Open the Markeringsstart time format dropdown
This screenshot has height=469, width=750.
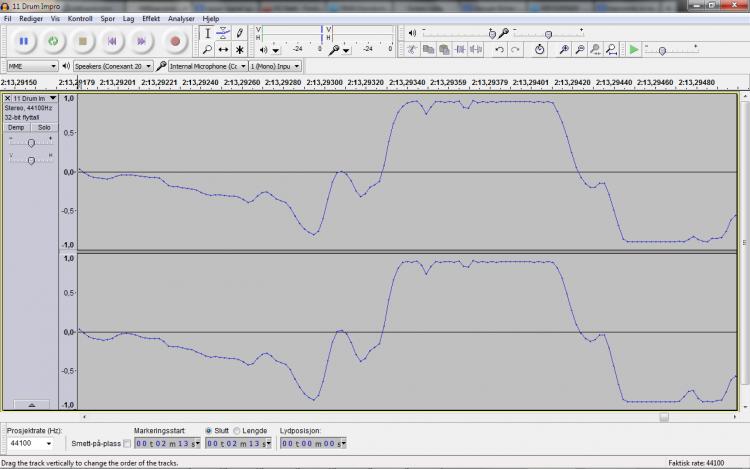point(198,444)
